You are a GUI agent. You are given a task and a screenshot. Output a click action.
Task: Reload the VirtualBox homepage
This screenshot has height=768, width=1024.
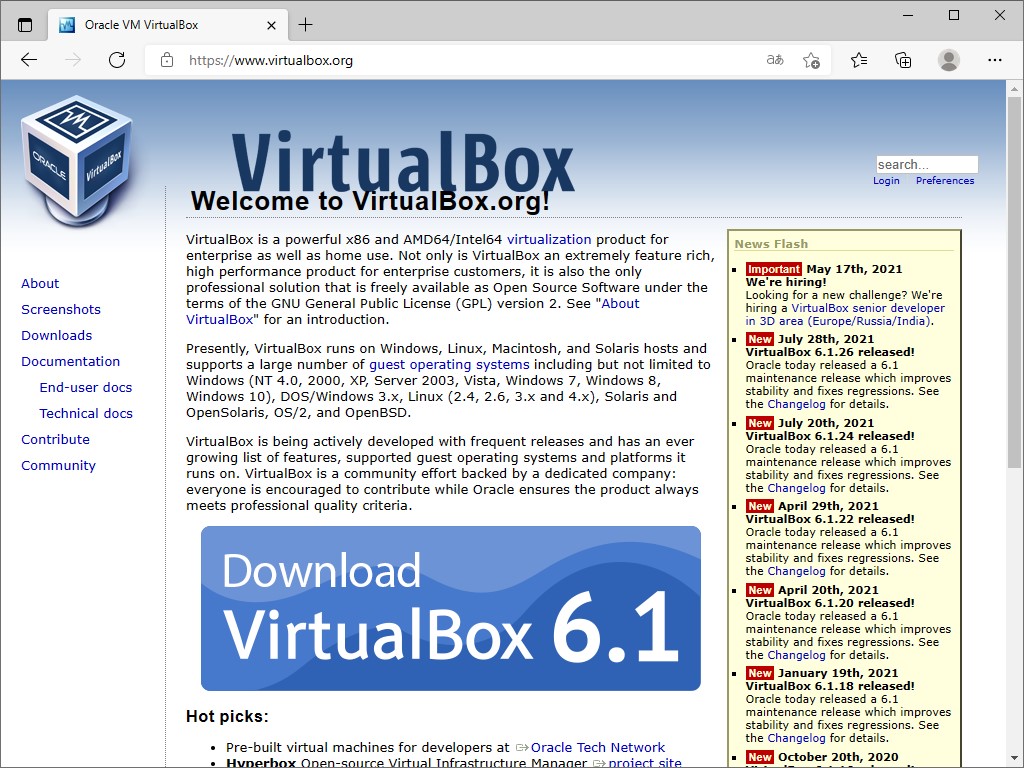[117, 60]
